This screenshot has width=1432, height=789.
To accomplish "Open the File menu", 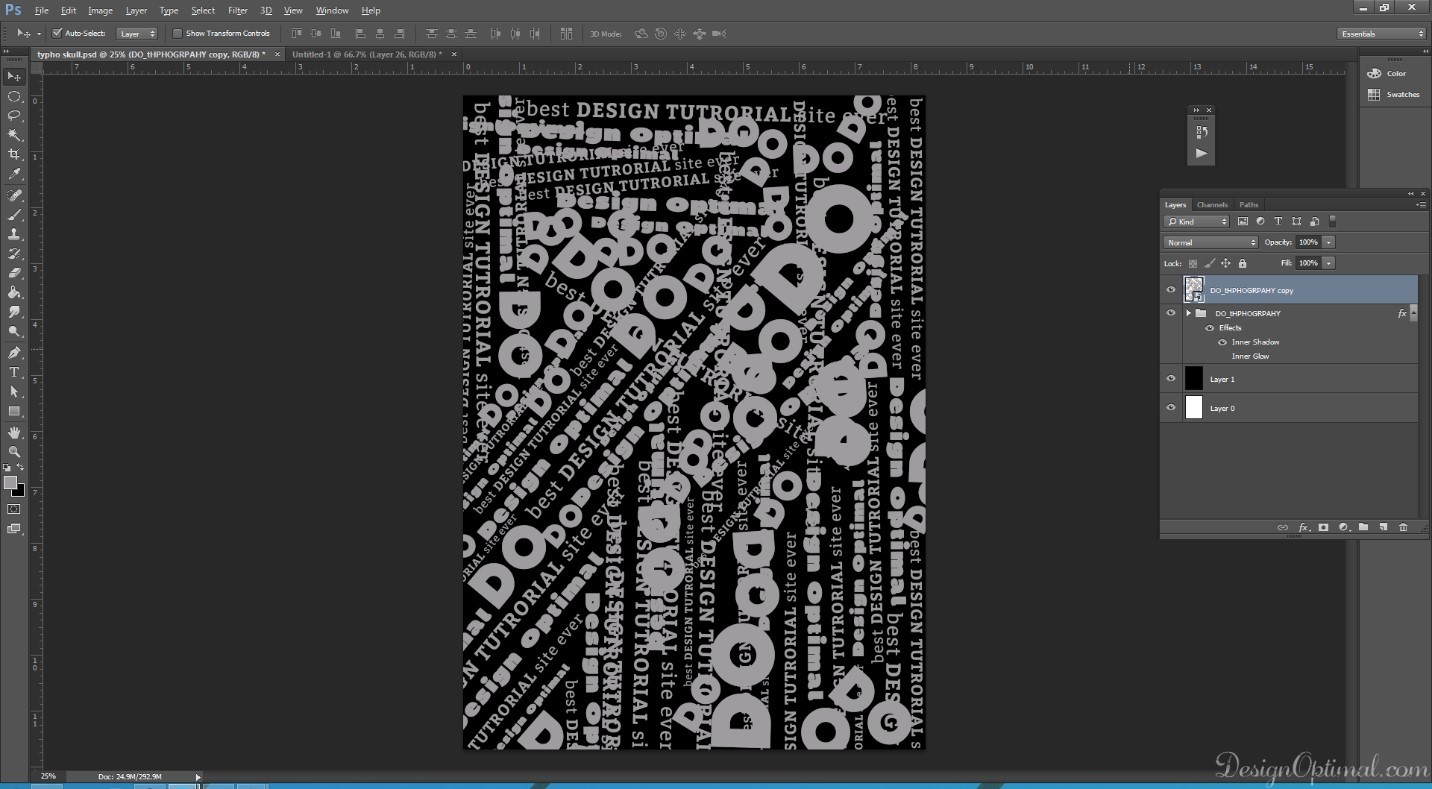I will pyautogui.click(x=41, y=10).
